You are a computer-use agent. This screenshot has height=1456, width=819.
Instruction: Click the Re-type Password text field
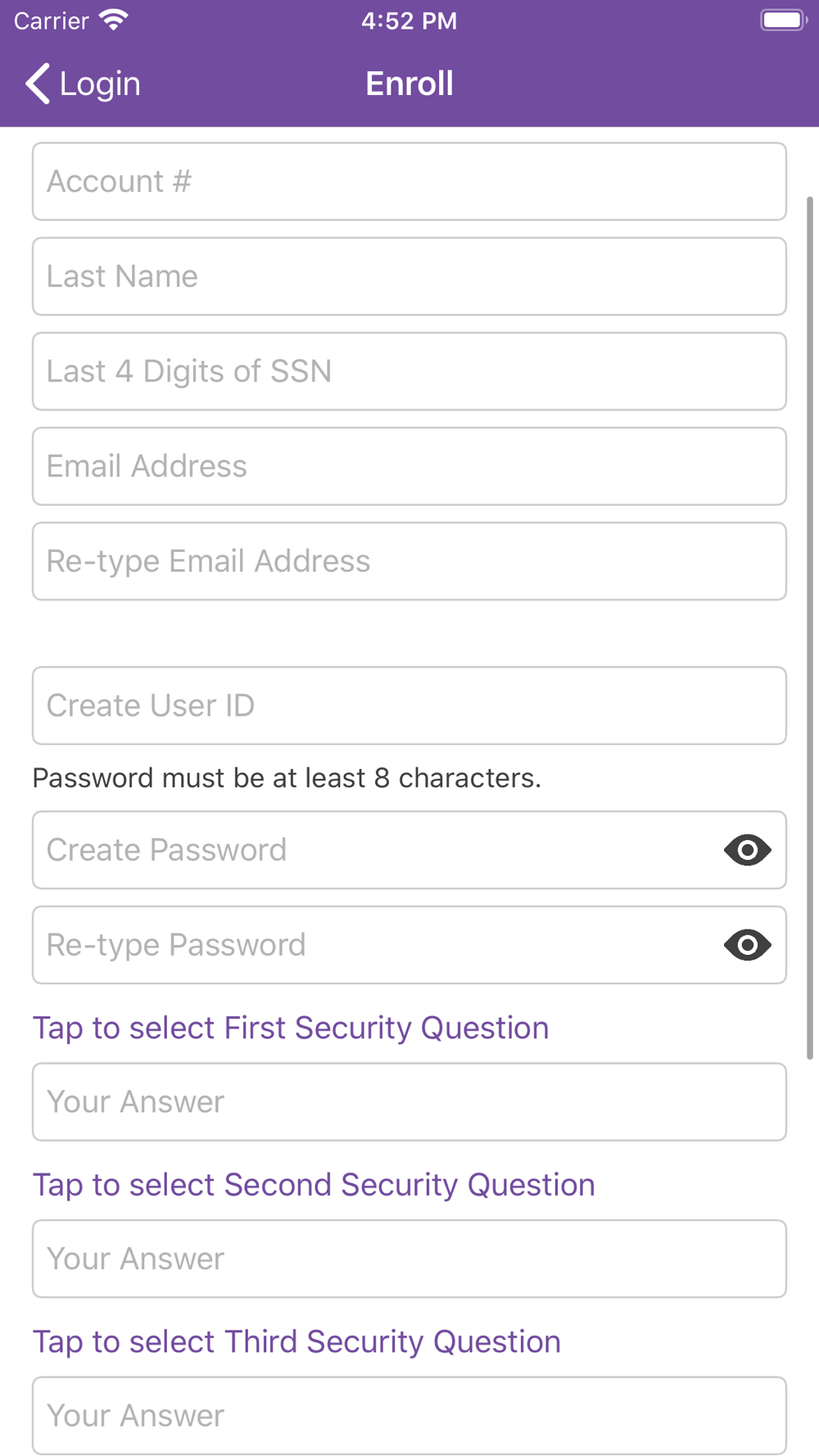pos(377,945)
